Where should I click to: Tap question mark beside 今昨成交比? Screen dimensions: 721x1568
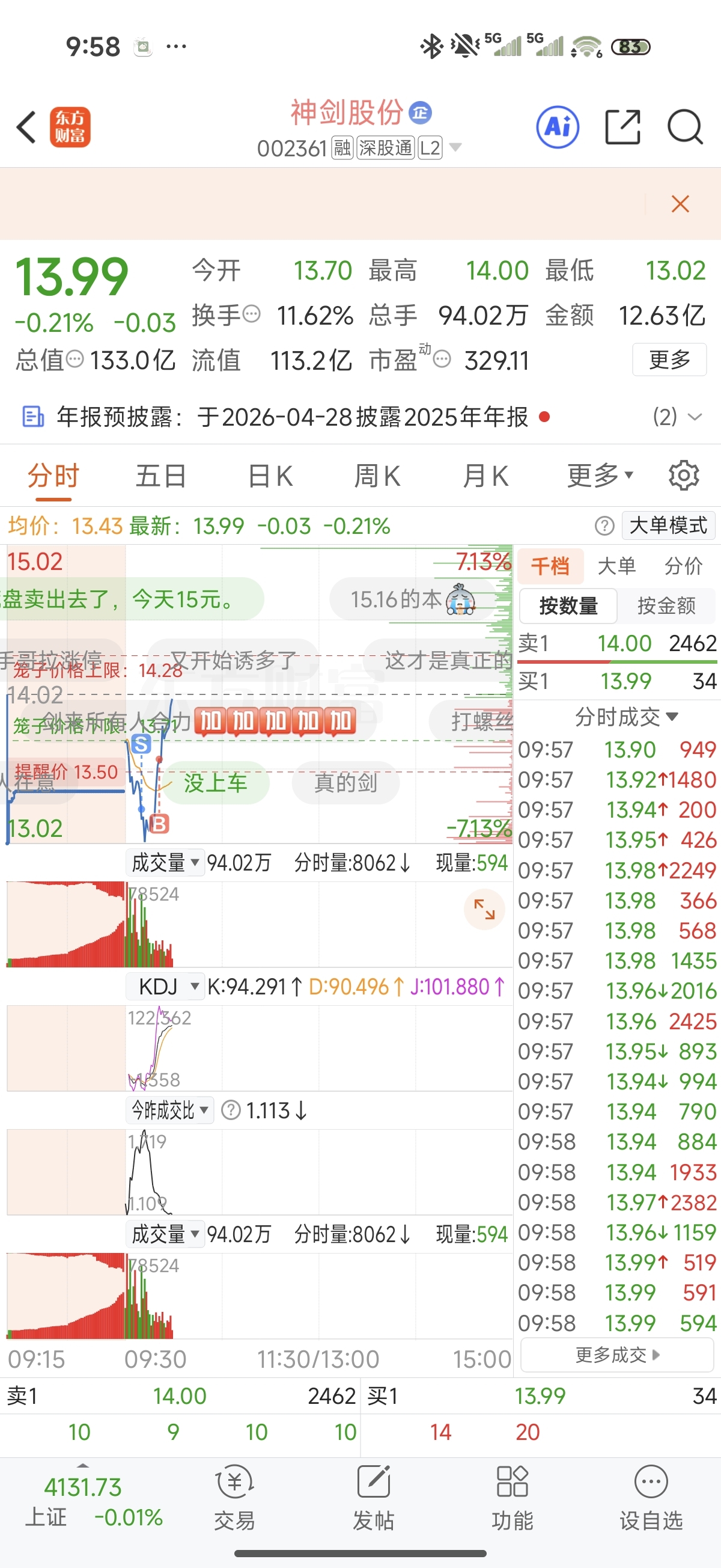click(231, 1110)
